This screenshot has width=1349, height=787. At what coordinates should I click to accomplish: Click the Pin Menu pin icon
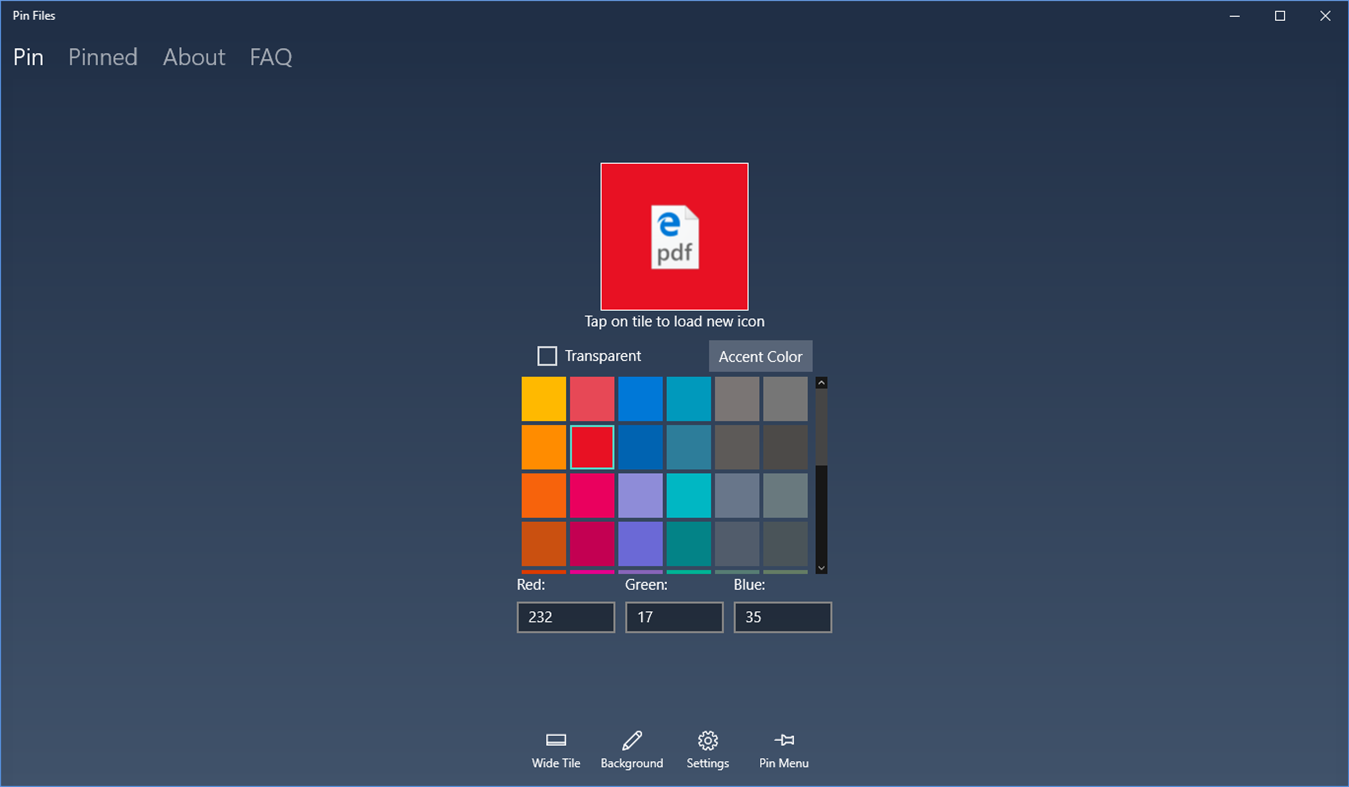(783, 740)
